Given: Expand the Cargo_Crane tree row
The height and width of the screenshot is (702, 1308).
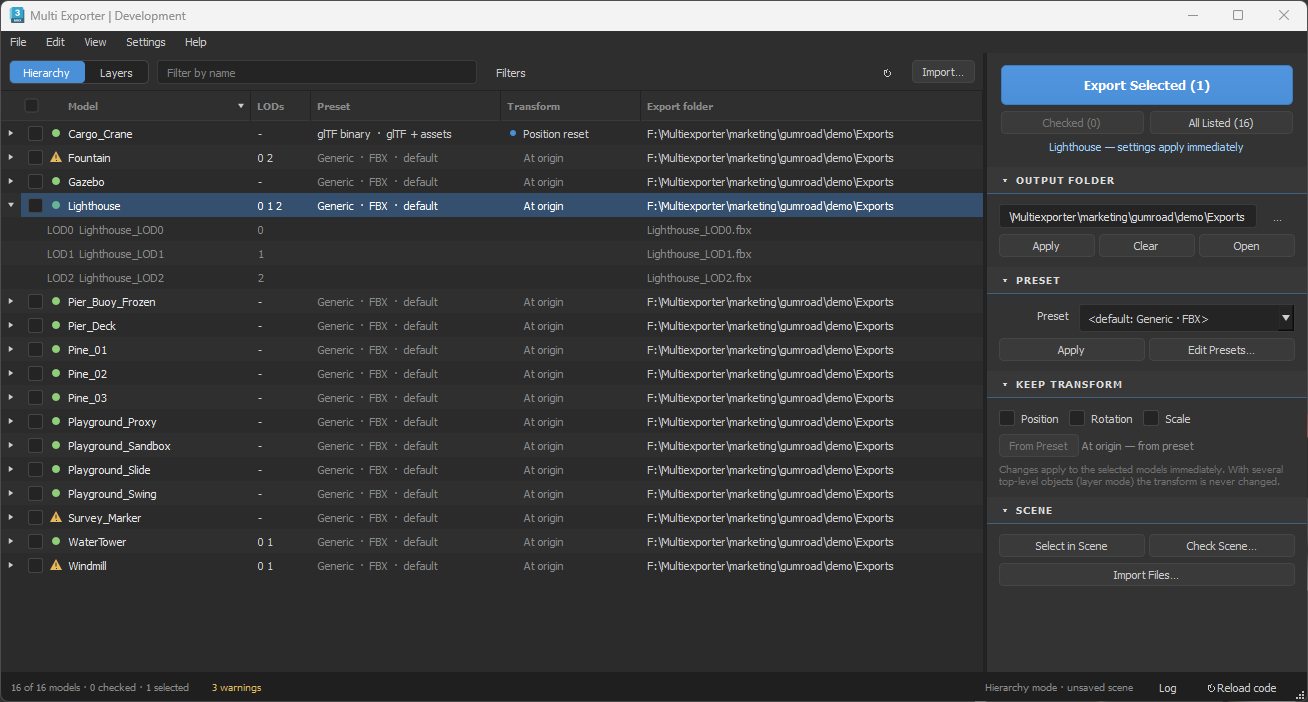Looking at the screenshot, I should click(x=11, y=134).
